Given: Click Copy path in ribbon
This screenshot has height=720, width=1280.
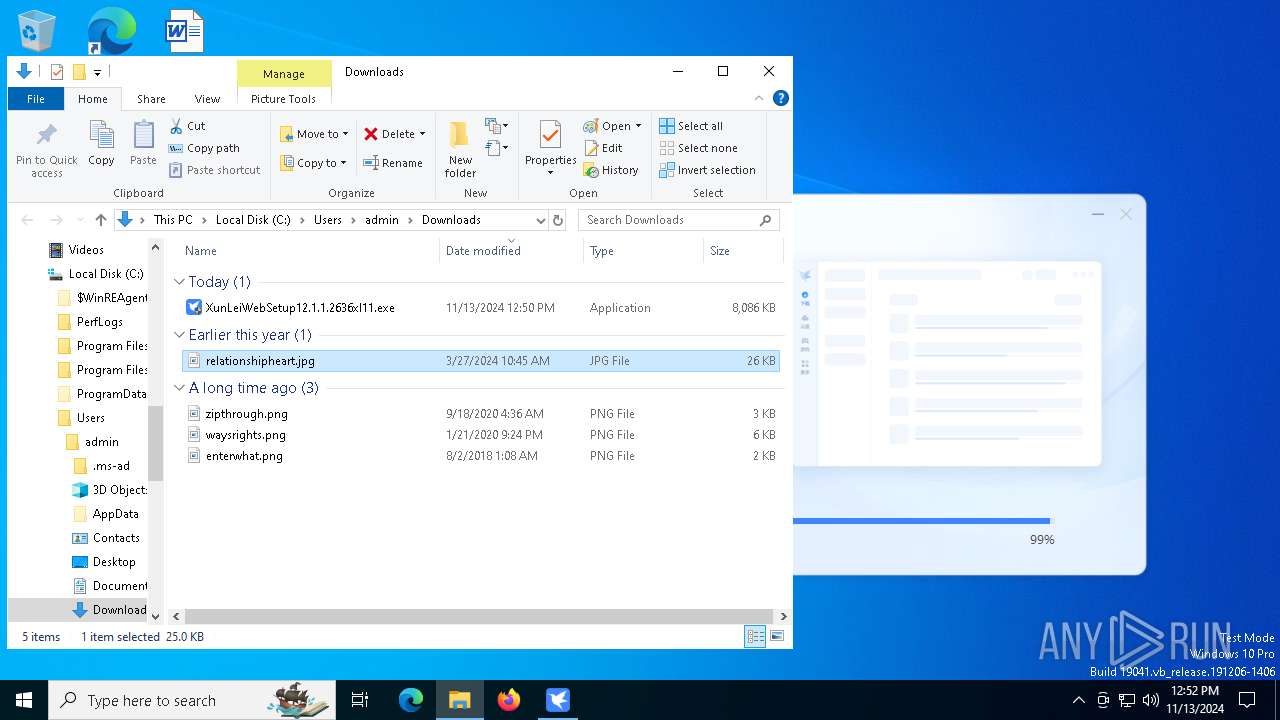Looking at the screenshot, I should [x=204, y=148].
